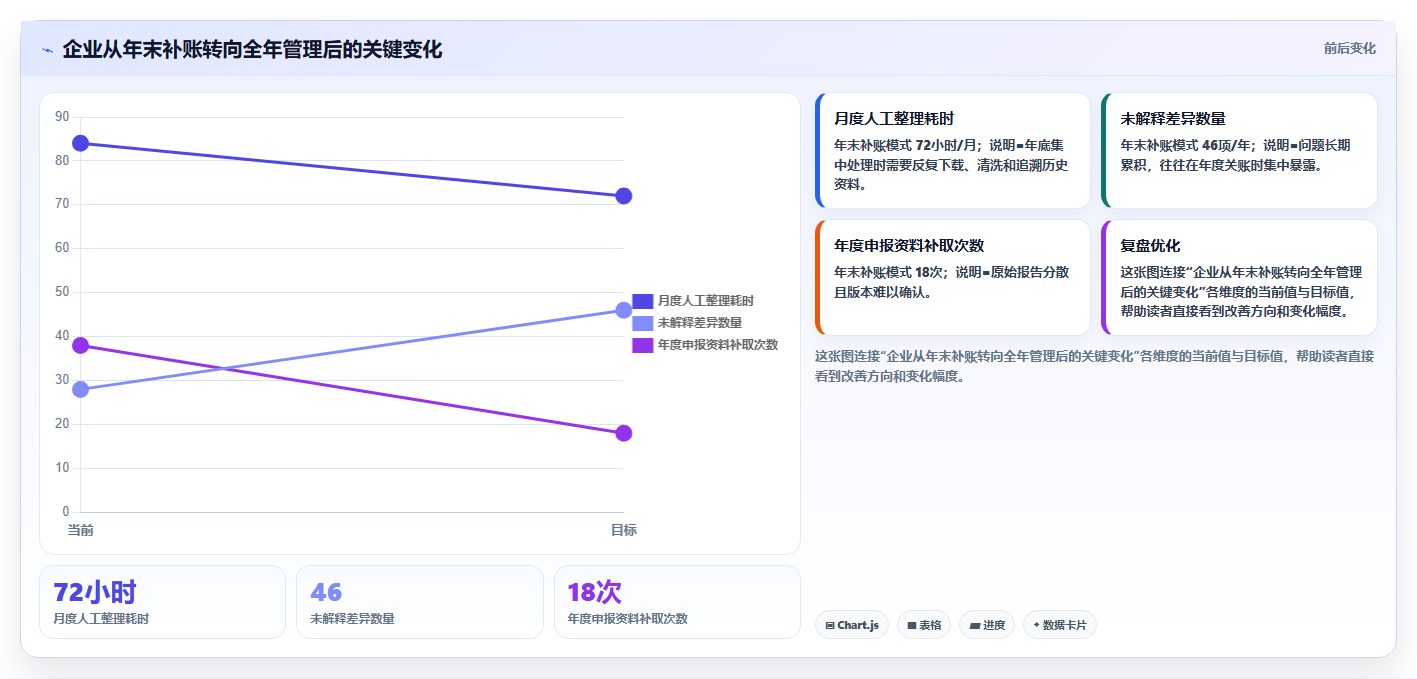The image size is (1417, 679).
Task: Click the light-blue 当前 point at 28
Action: pos(80,389)
